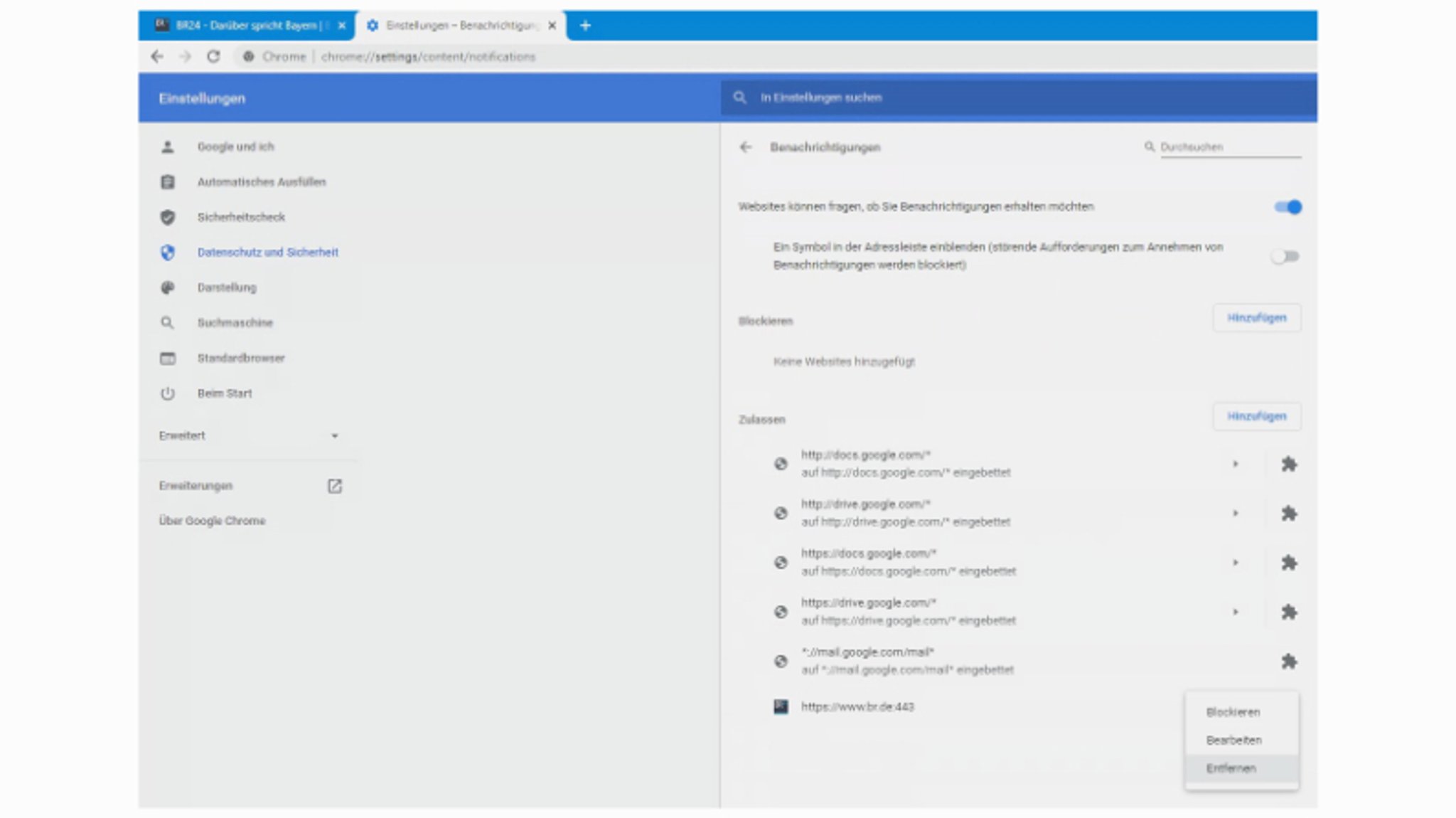This screenshot has width=1456, height=818.
Task: Close the BR24 tab
Action: 342,26
